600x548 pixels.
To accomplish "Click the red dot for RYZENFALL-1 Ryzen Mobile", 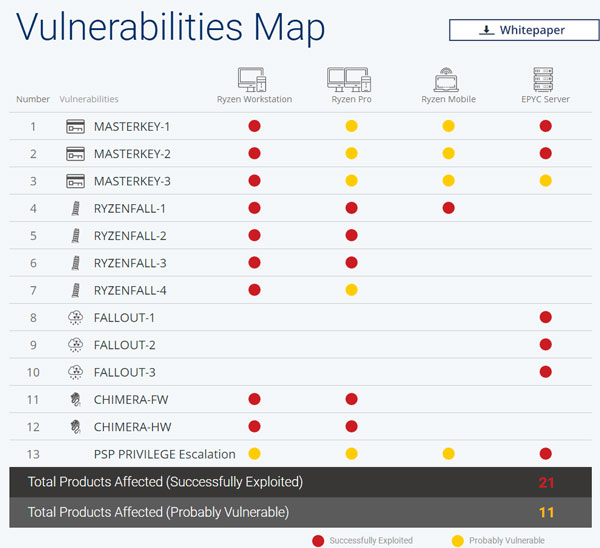I will (448, 208).
